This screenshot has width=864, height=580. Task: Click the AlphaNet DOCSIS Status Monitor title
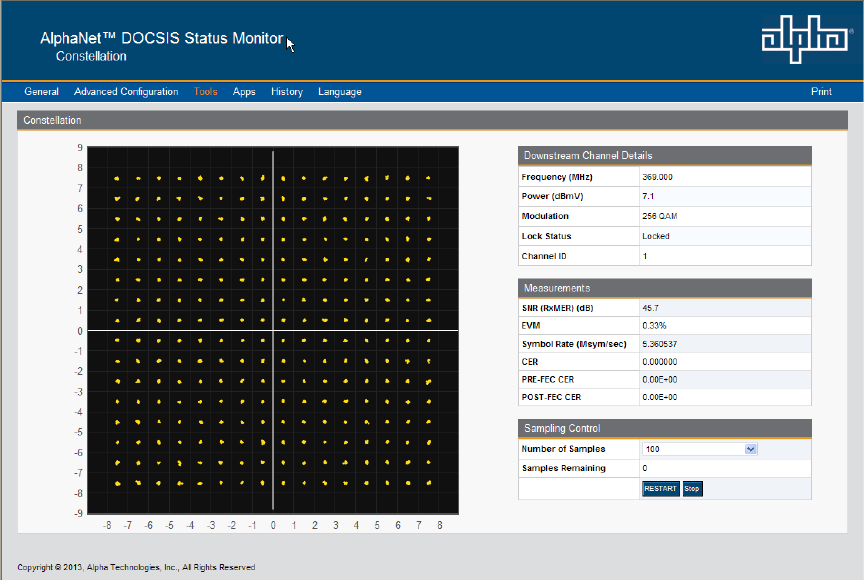click(x=161, y=38)
